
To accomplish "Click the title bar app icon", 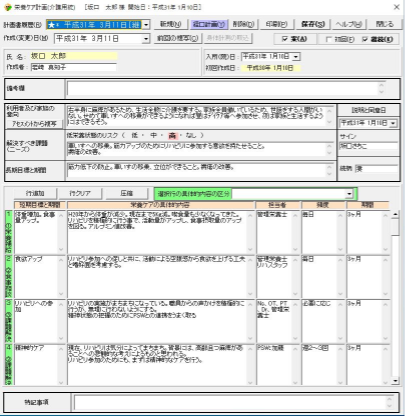I will coord(8,7).
